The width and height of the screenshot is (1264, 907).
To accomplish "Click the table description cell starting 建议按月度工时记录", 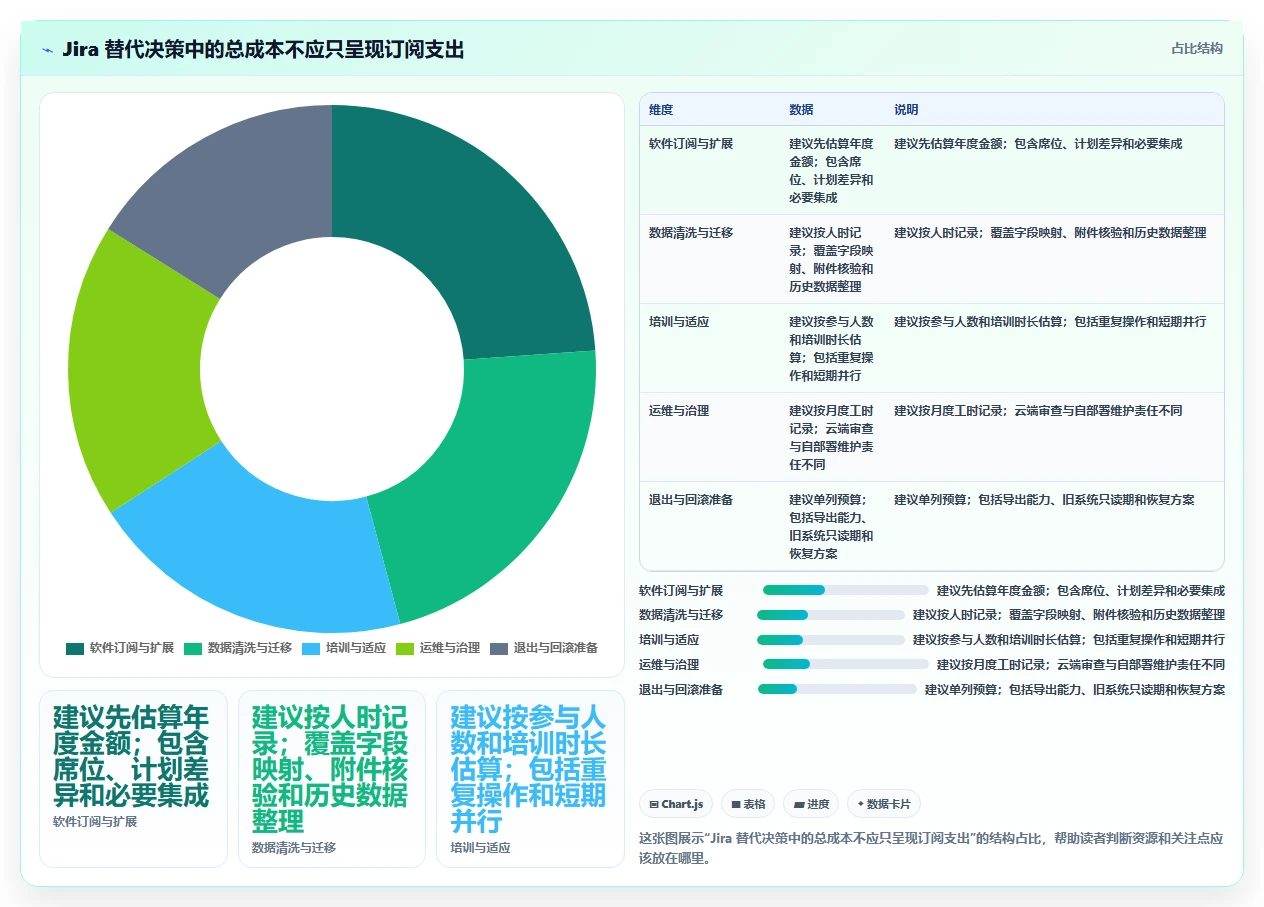I will (x=1038, y=411).
